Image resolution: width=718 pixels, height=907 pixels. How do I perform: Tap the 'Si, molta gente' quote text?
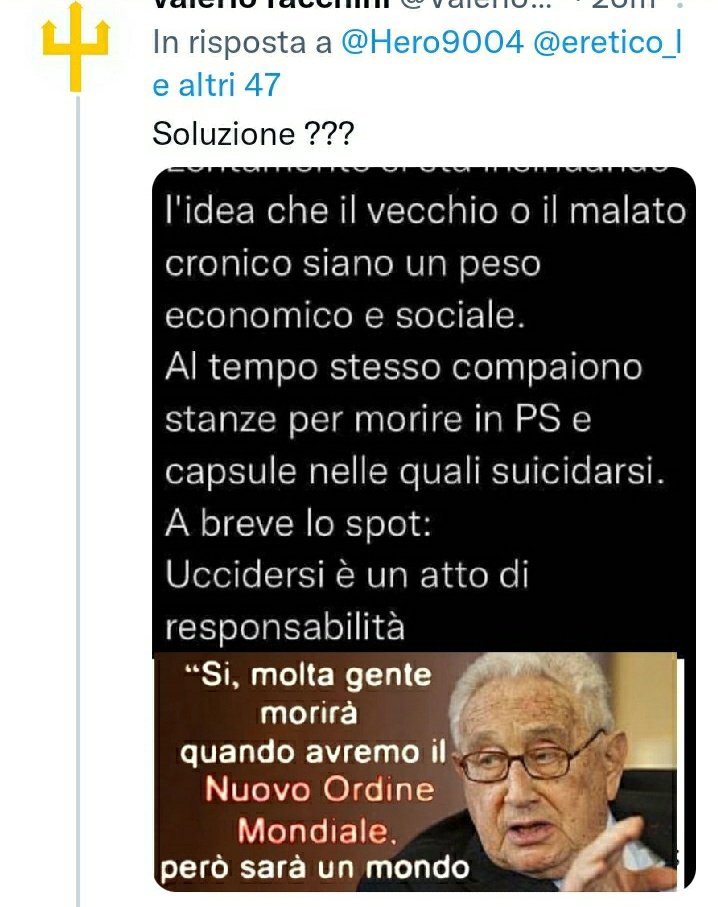308,675
